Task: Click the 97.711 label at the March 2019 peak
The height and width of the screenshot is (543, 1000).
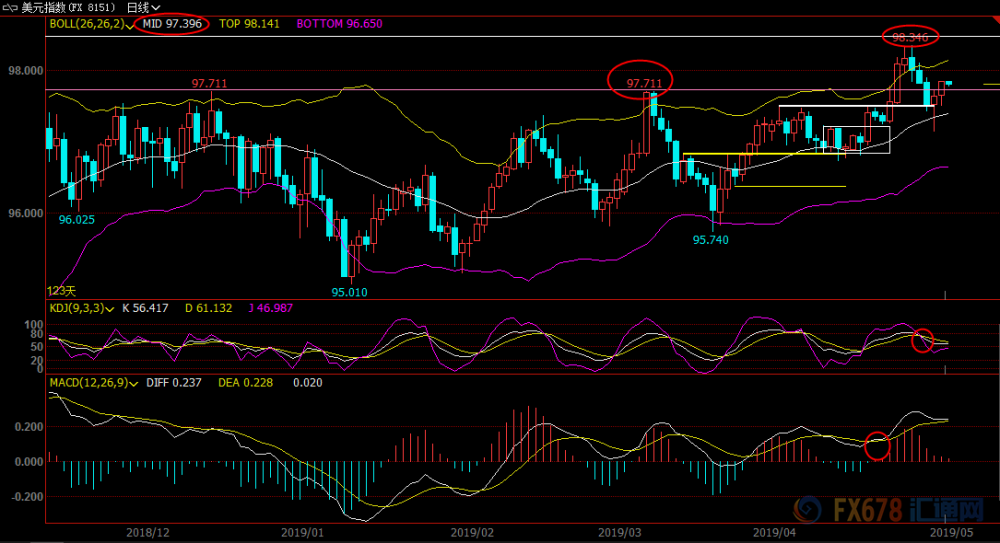Action: 644,83
